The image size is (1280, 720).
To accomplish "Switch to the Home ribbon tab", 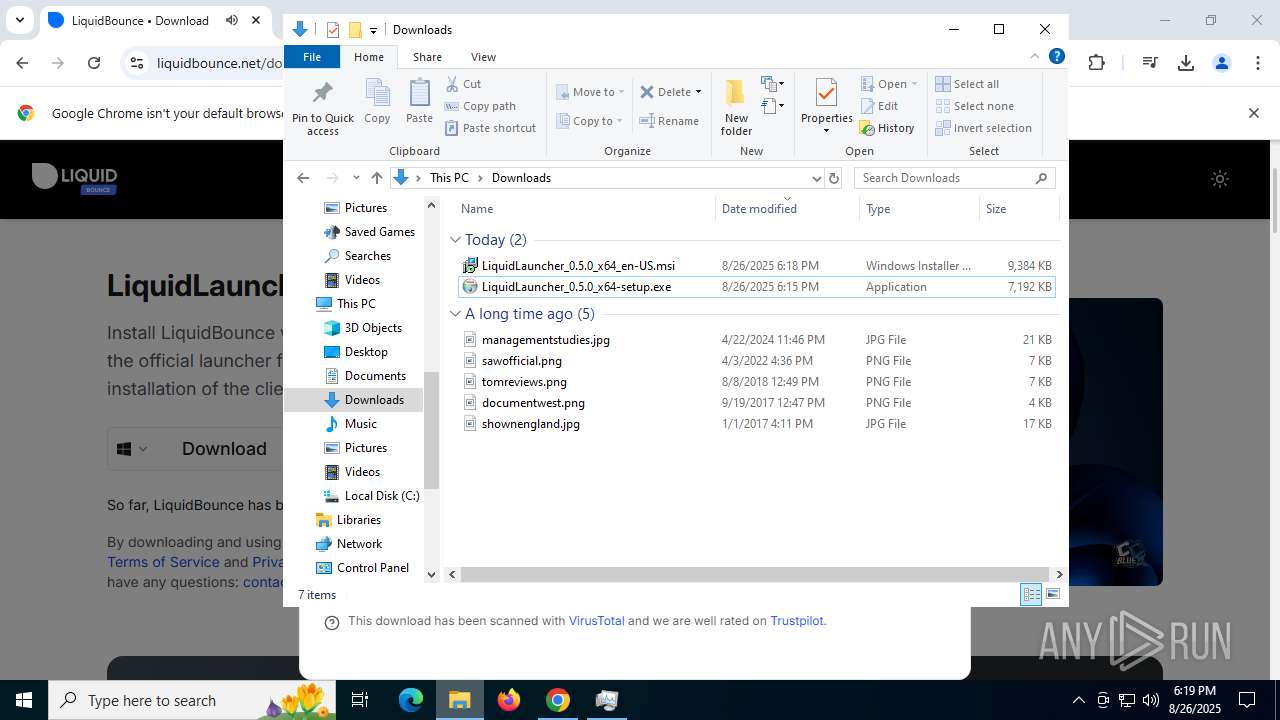I will point(369,57).
